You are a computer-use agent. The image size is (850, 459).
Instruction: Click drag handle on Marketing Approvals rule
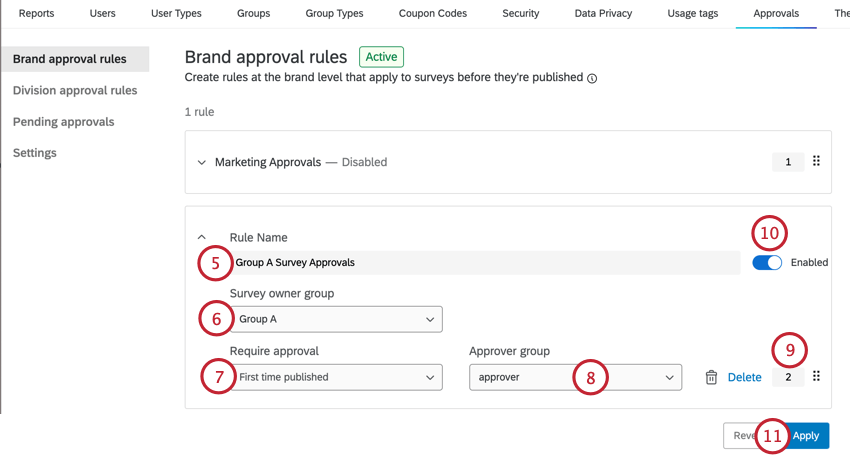[816, 162]
